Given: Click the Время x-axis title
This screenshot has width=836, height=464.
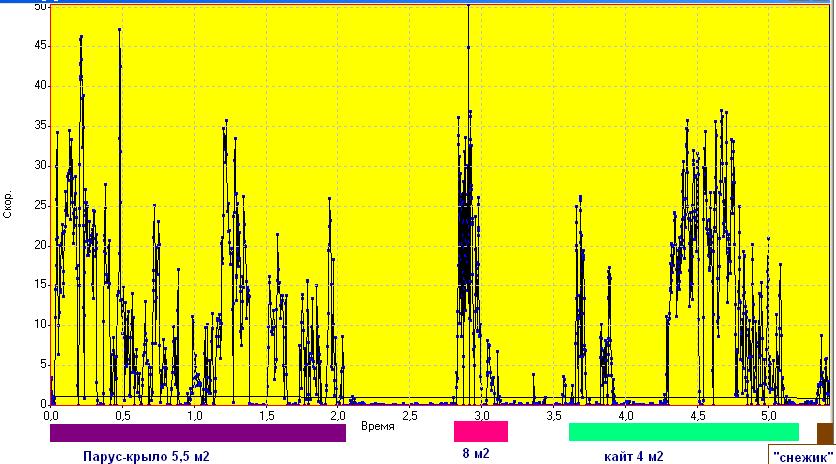Looking at the screenshot, I should [377, 426].
